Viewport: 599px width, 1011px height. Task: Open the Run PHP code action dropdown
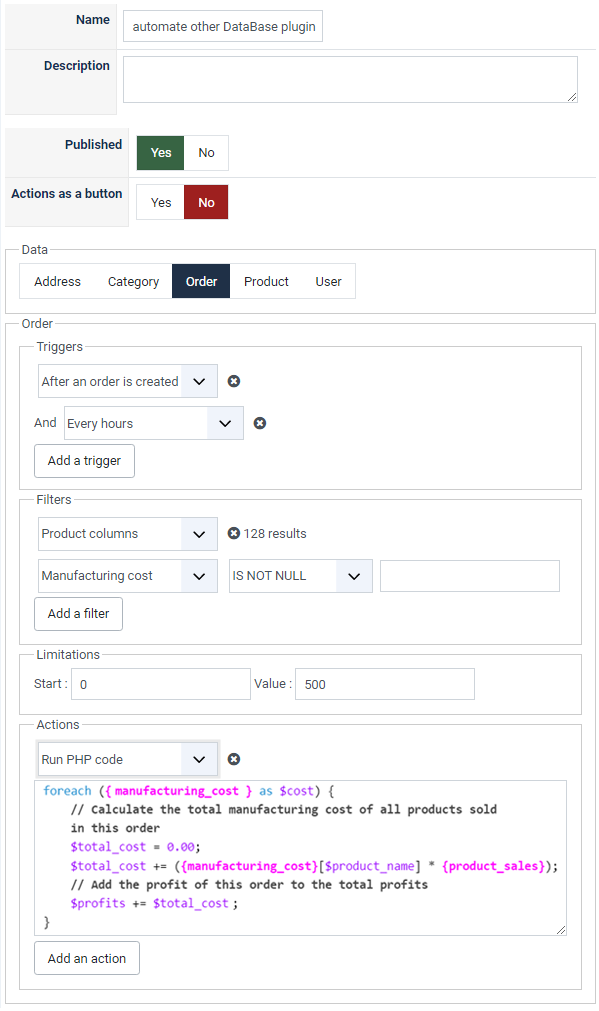pos(128,760)
